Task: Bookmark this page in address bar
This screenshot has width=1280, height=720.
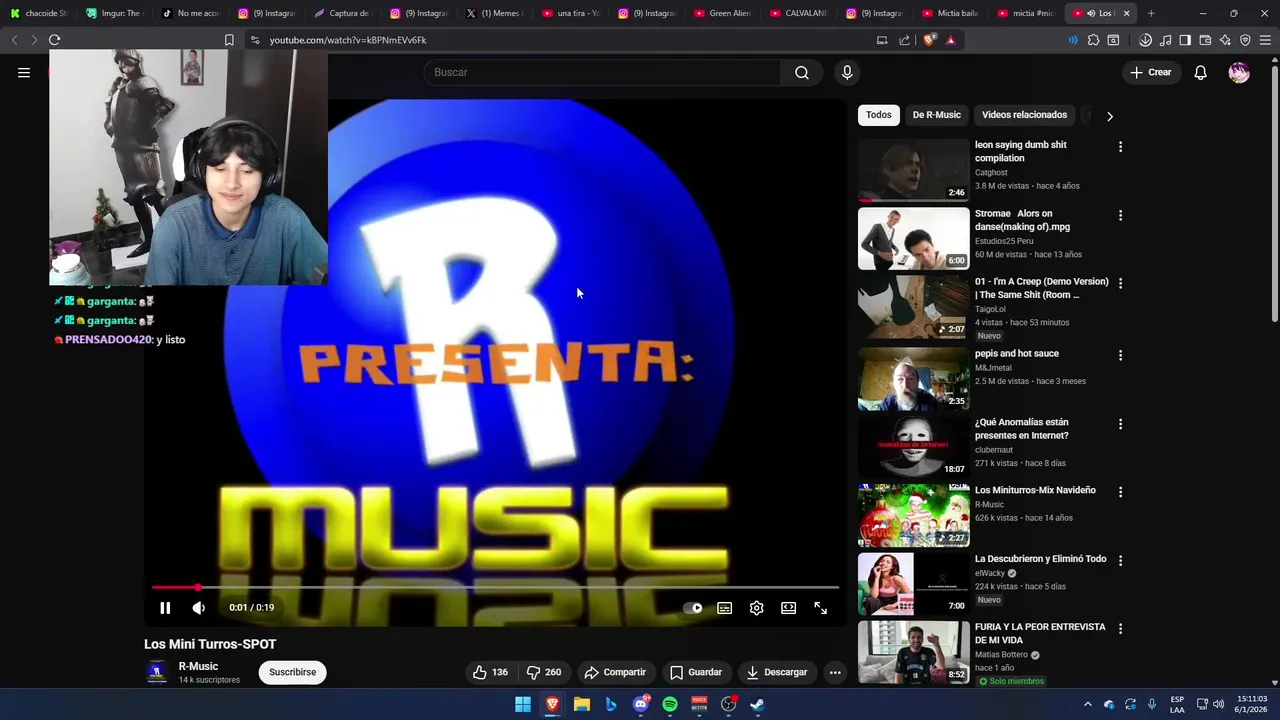Action: point(229,40)
